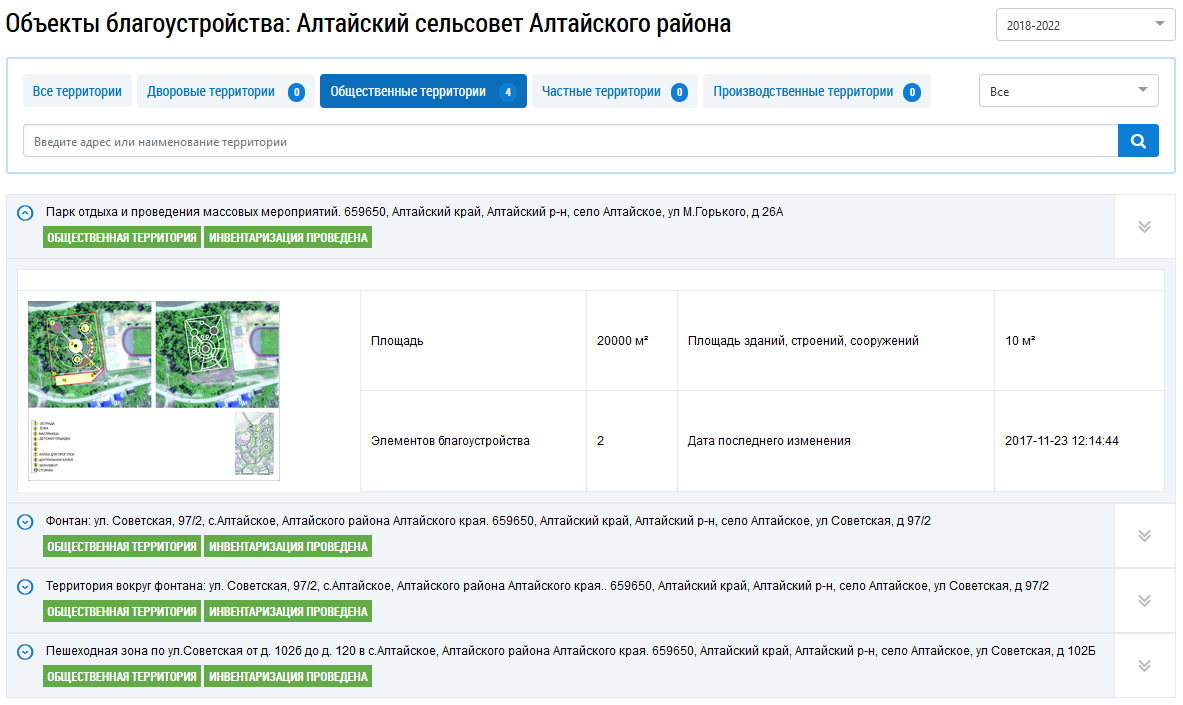The height and width of the screenshot is (705, 1183).
Task: Open the park plan thumbnail with red outline
Action: (x=90, y=354)
